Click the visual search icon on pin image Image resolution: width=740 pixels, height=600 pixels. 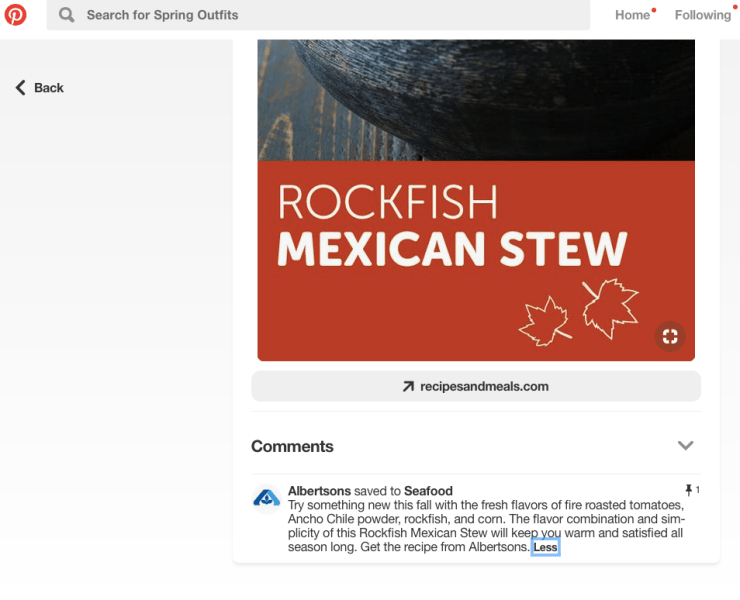point(670,336)
